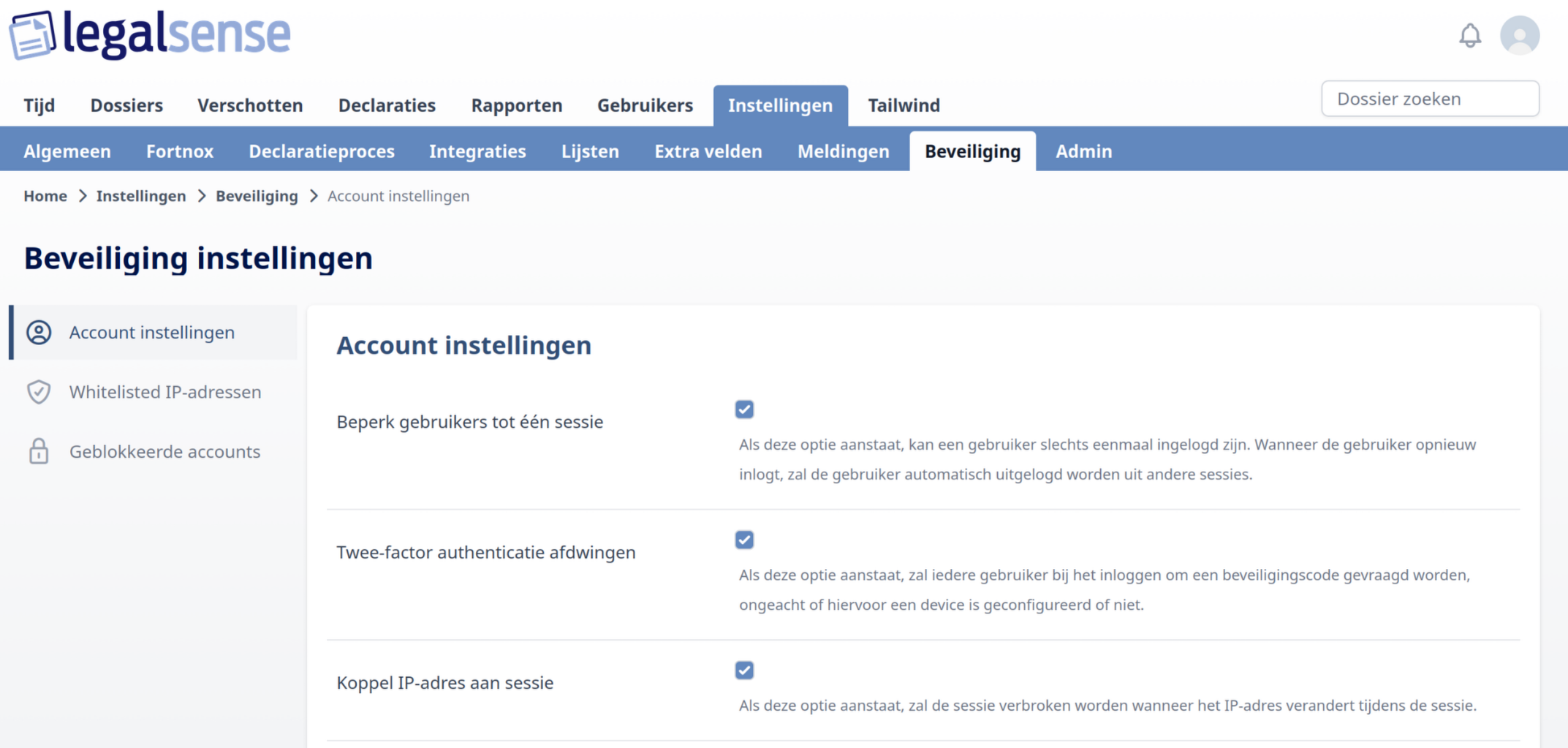Select Account instellingen in sidebar
Viewport: 1568px width, 748px height.
pos(154,333)
